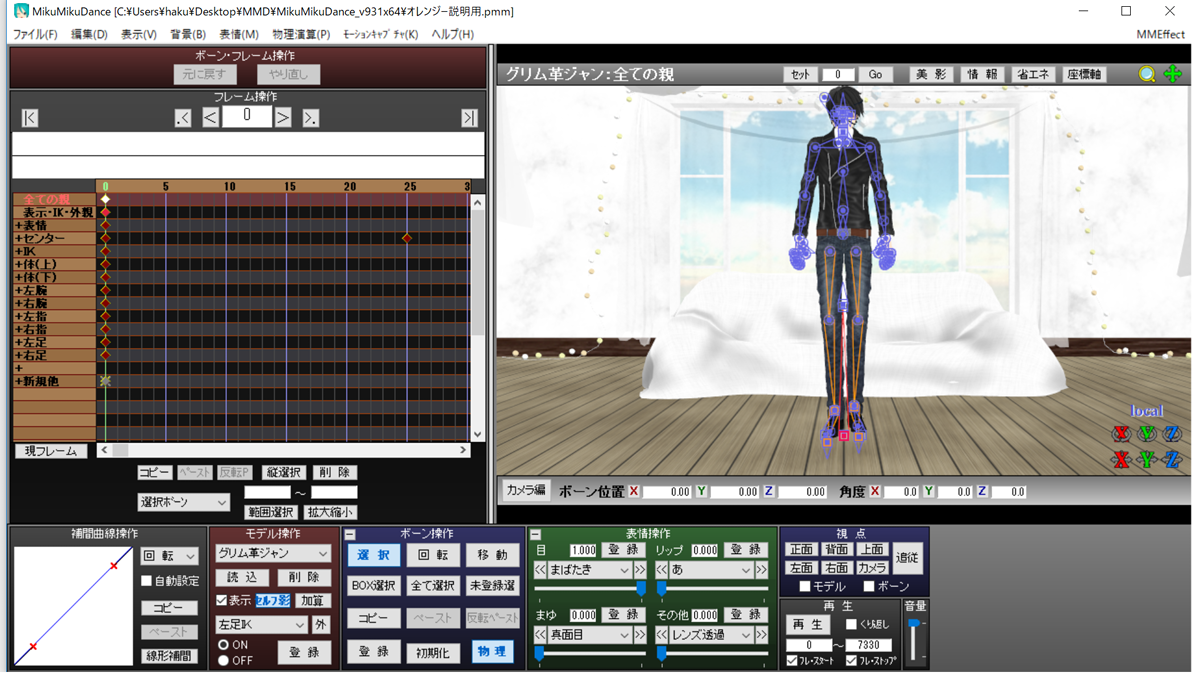
Task: Select 全ての親 keyframe diamond at frame 0
Action: [x=106, y=199]
